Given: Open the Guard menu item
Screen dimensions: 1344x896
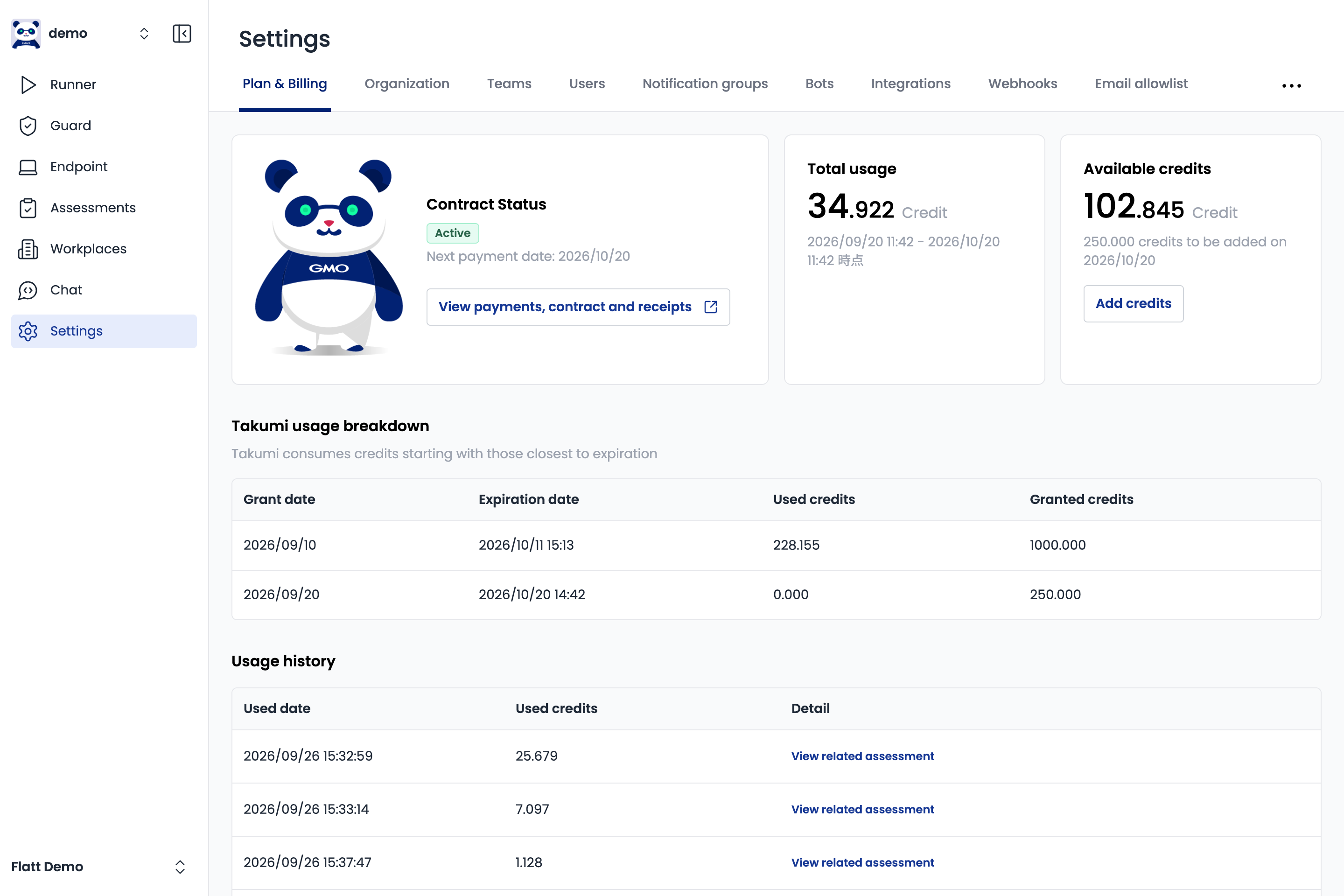Looking at the screenshot, I should tap(104, 126).
